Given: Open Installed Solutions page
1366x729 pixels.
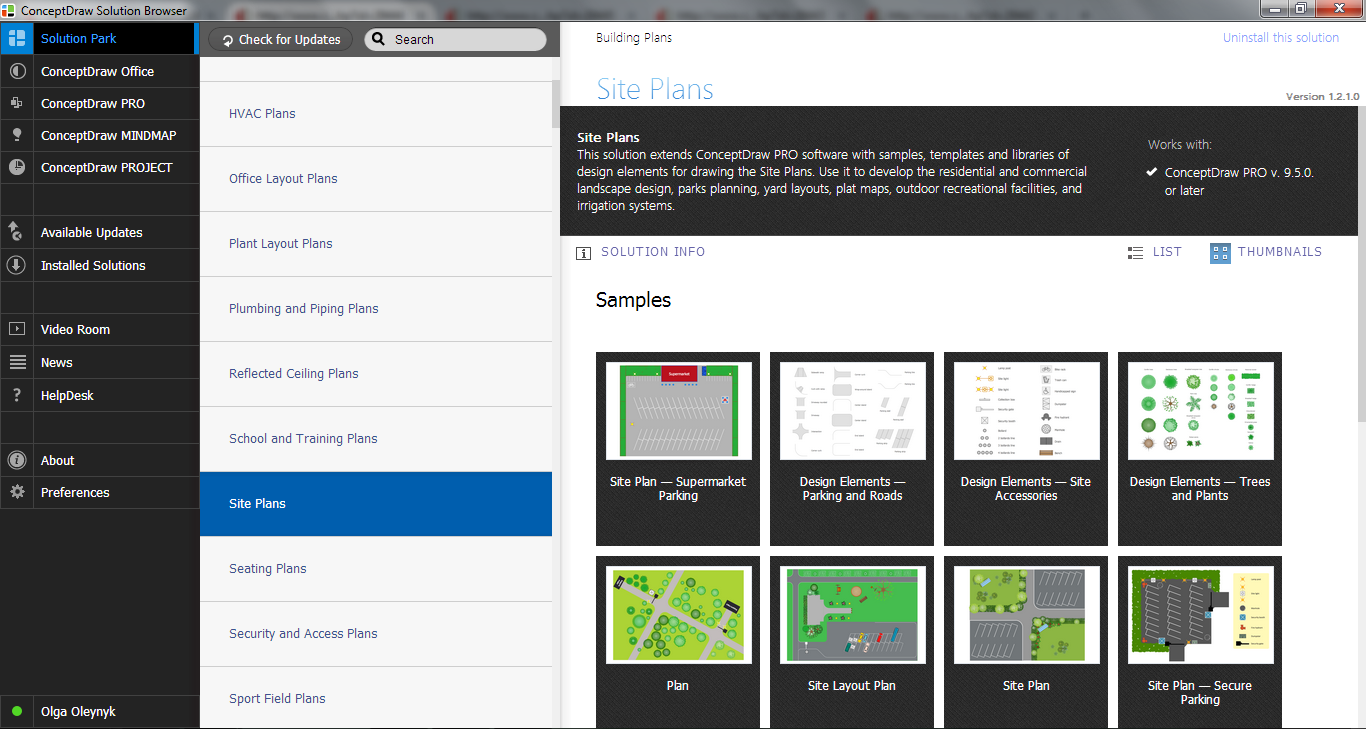Looking at the screenshot, I should [x=100, y=265].
